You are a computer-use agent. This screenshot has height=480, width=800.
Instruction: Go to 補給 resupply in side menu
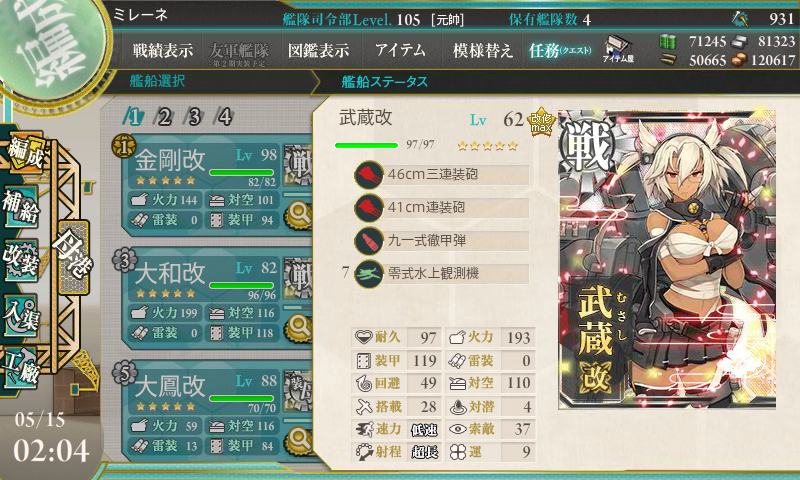[21, 206]
